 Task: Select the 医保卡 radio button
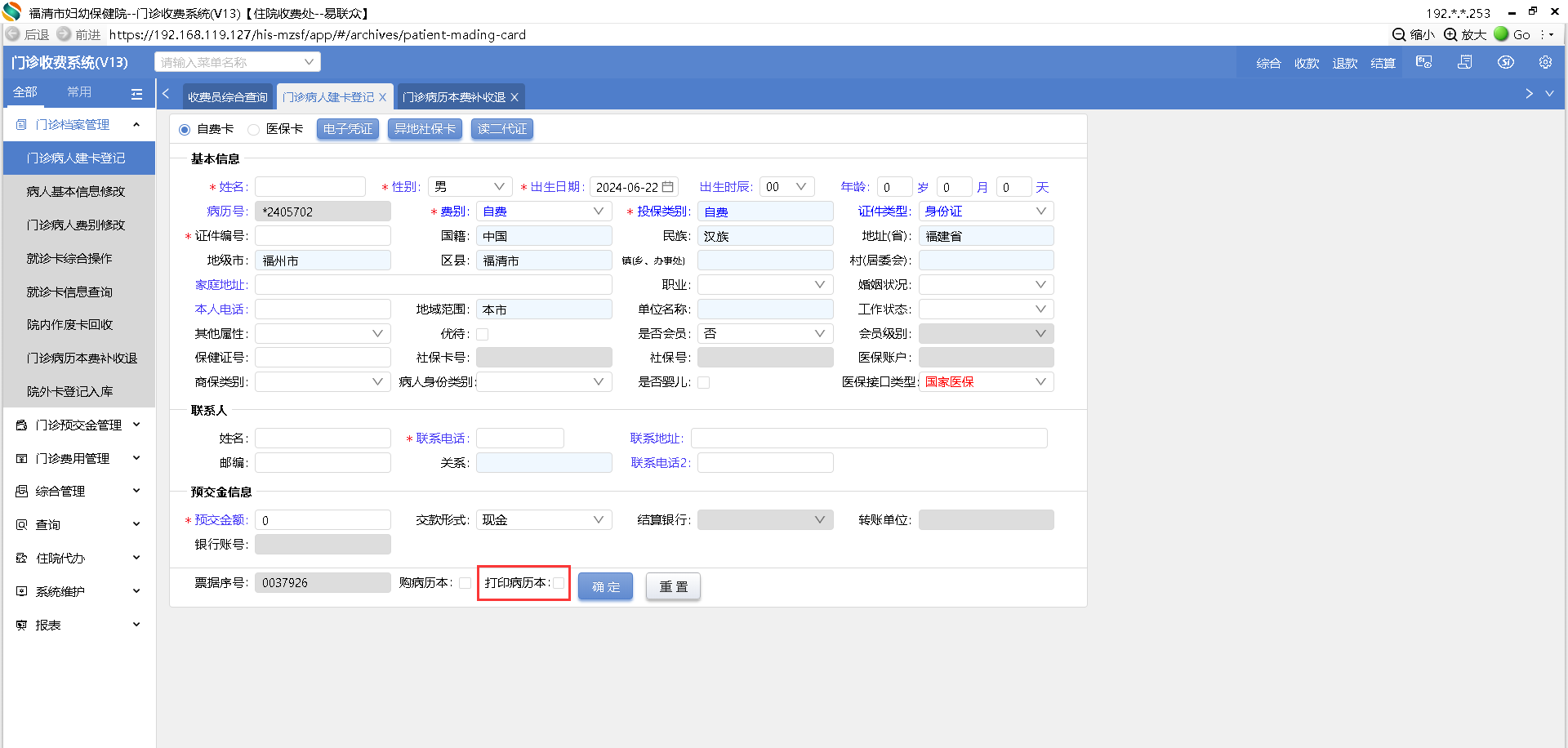click(254, 130)
